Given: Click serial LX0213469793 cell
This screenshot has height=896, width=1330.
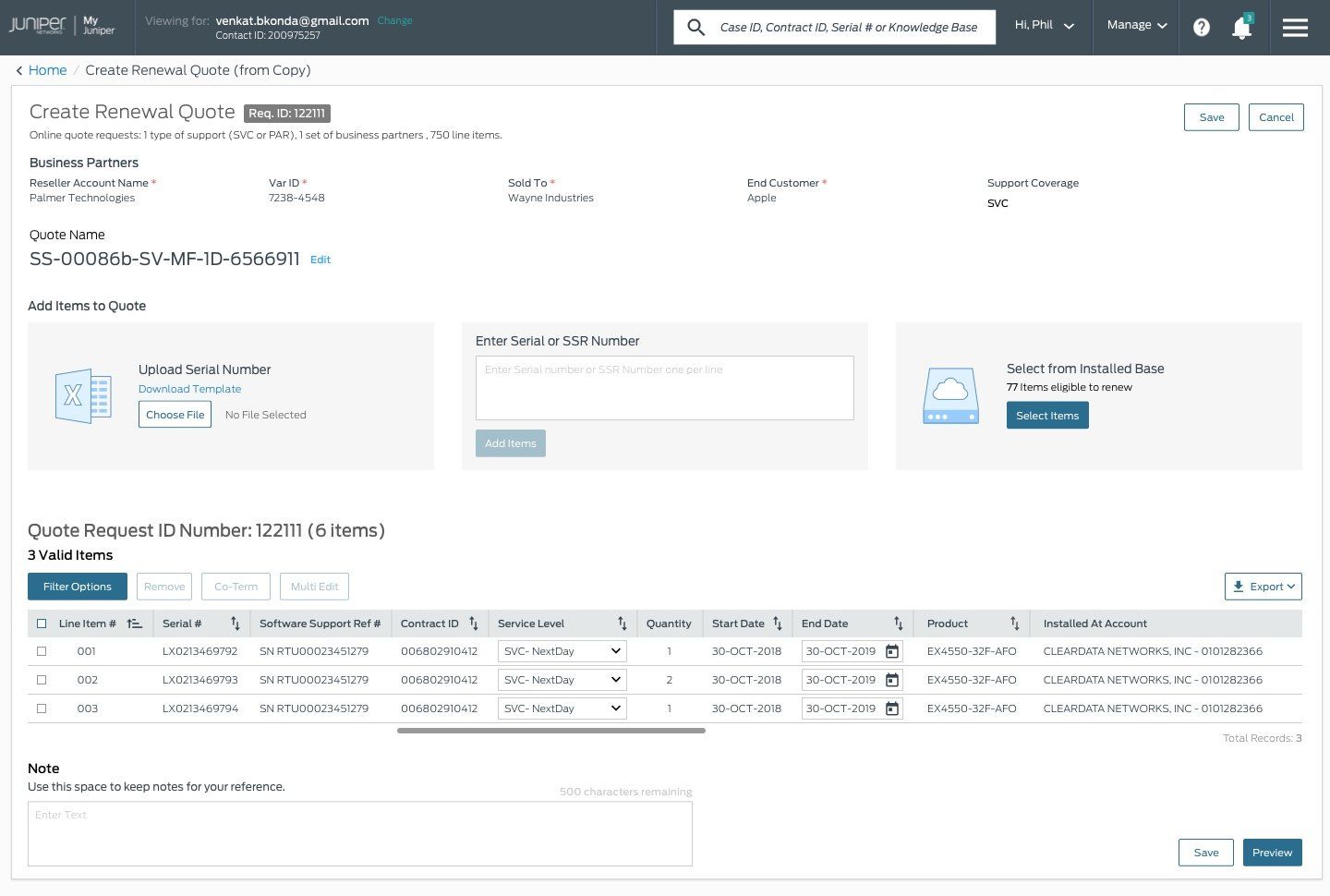Looking at the screenshot, I should point(199,680).
